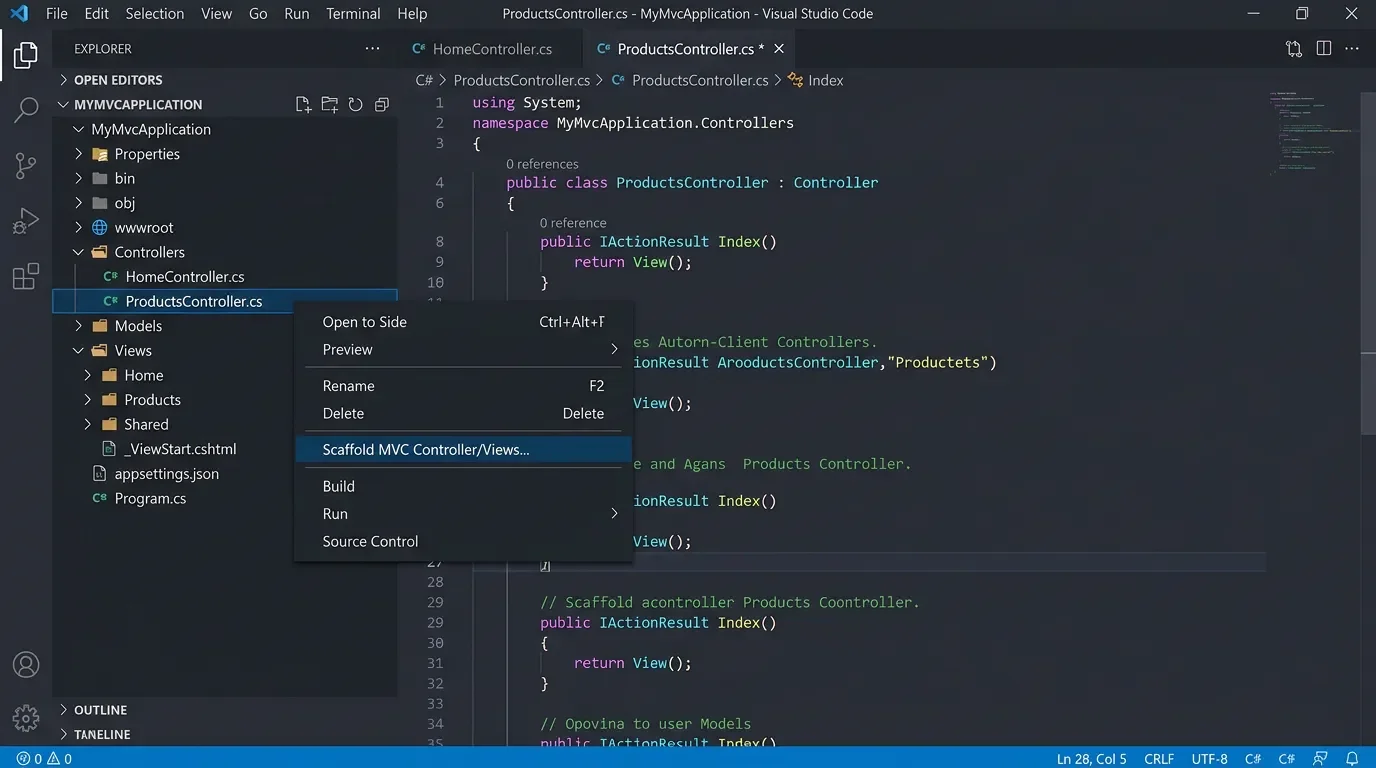Click Ln 28, Col 5 in status bar
This screenshot has width=1376, height=768.
(1092, 758)
